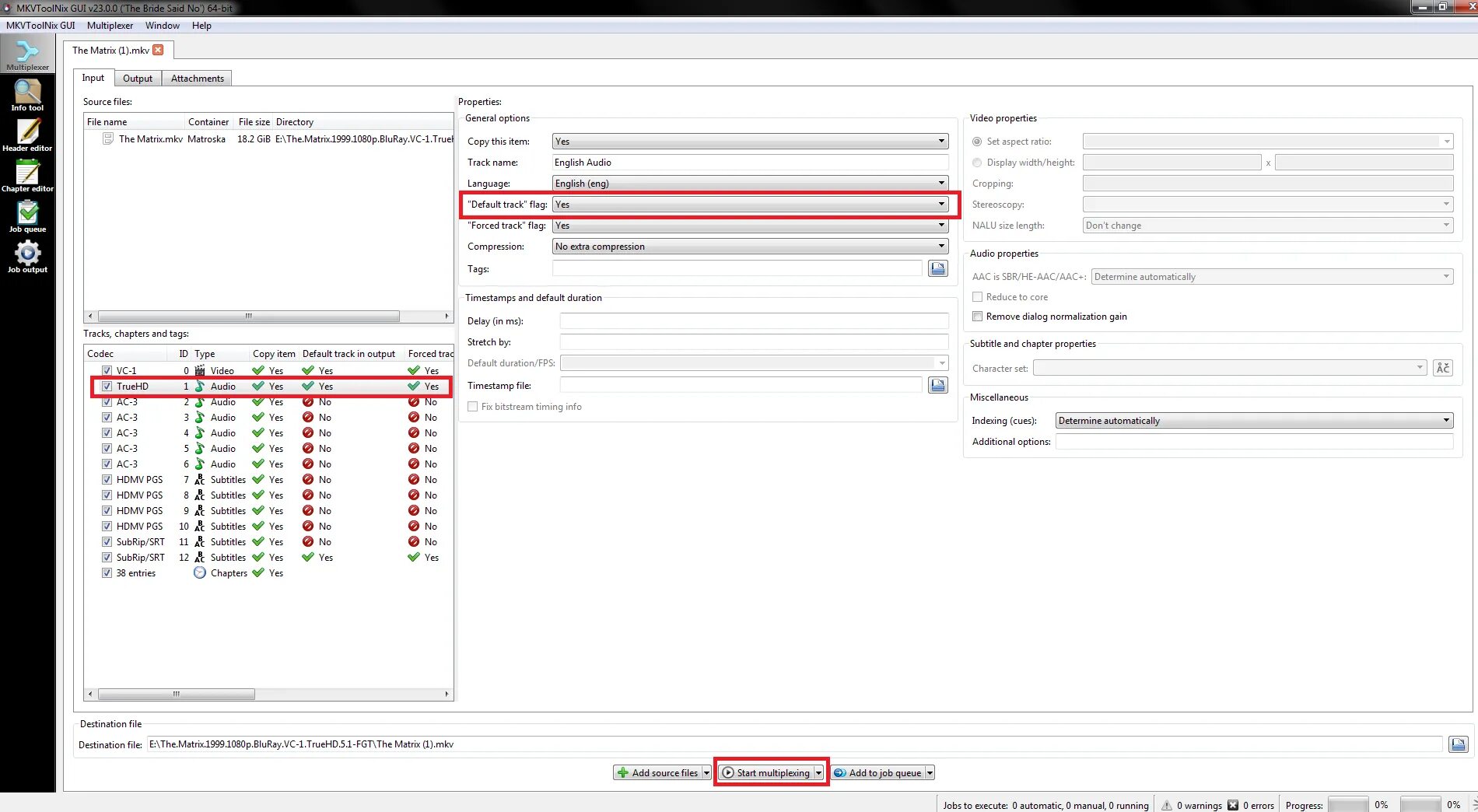Expand the Add to job queue arrow menu
The width and height of the screenshot is (1478, 812).
click(930, 772)
